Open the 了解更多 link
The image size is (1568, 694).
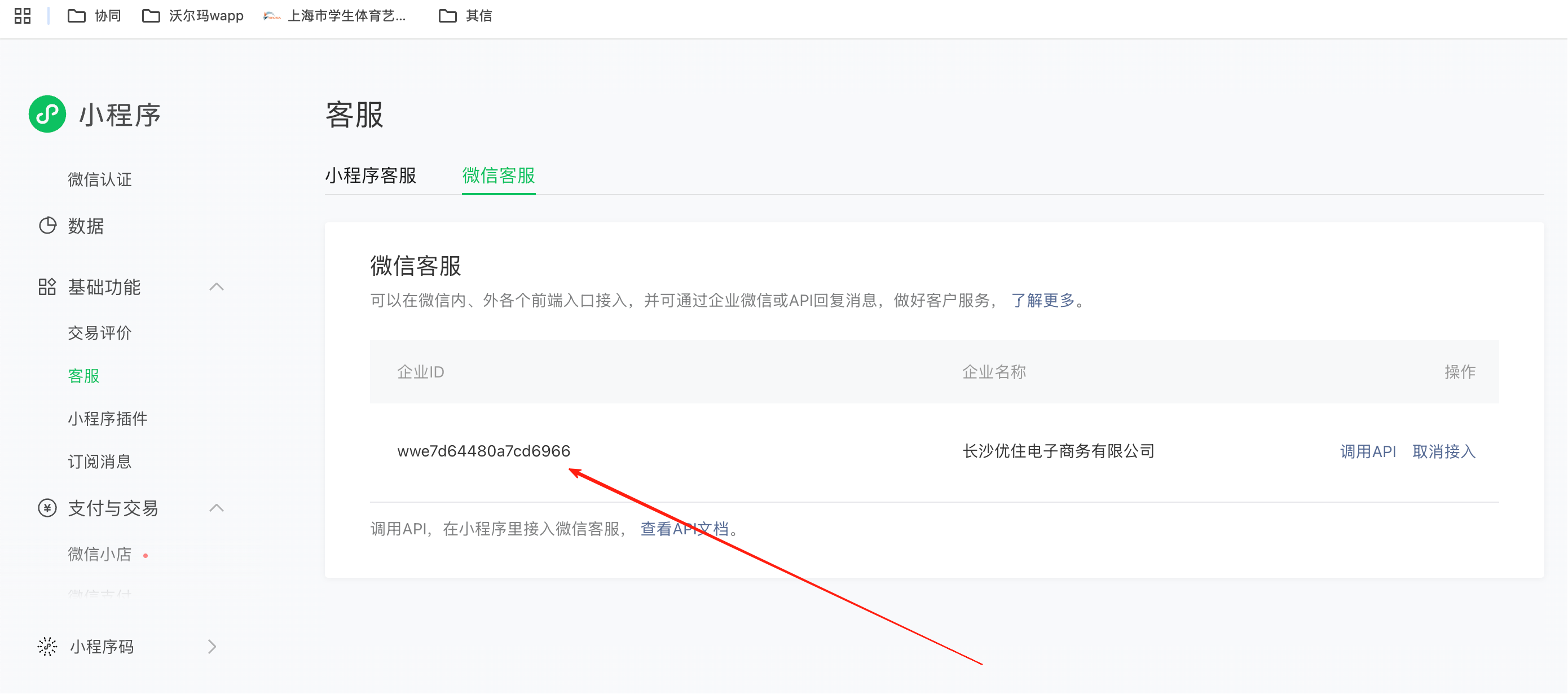(1043, 300)
